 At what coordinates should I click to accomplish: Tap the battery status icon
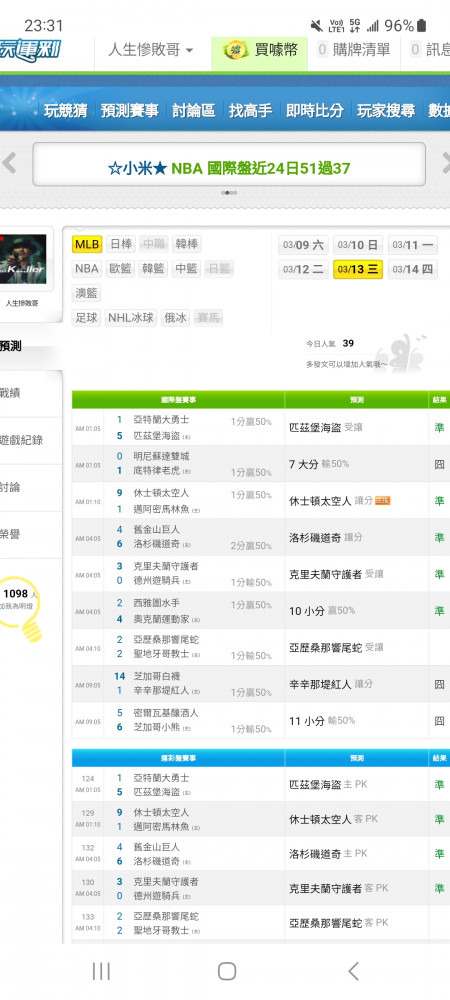point(421,26)
